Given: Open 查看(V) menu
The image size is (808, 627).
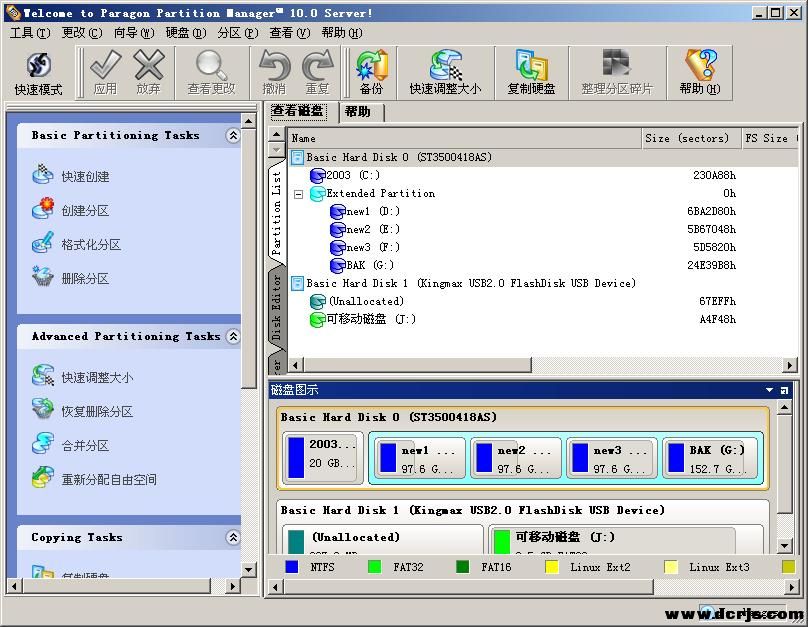Looking at the screenshot, I should pos(290,33).
